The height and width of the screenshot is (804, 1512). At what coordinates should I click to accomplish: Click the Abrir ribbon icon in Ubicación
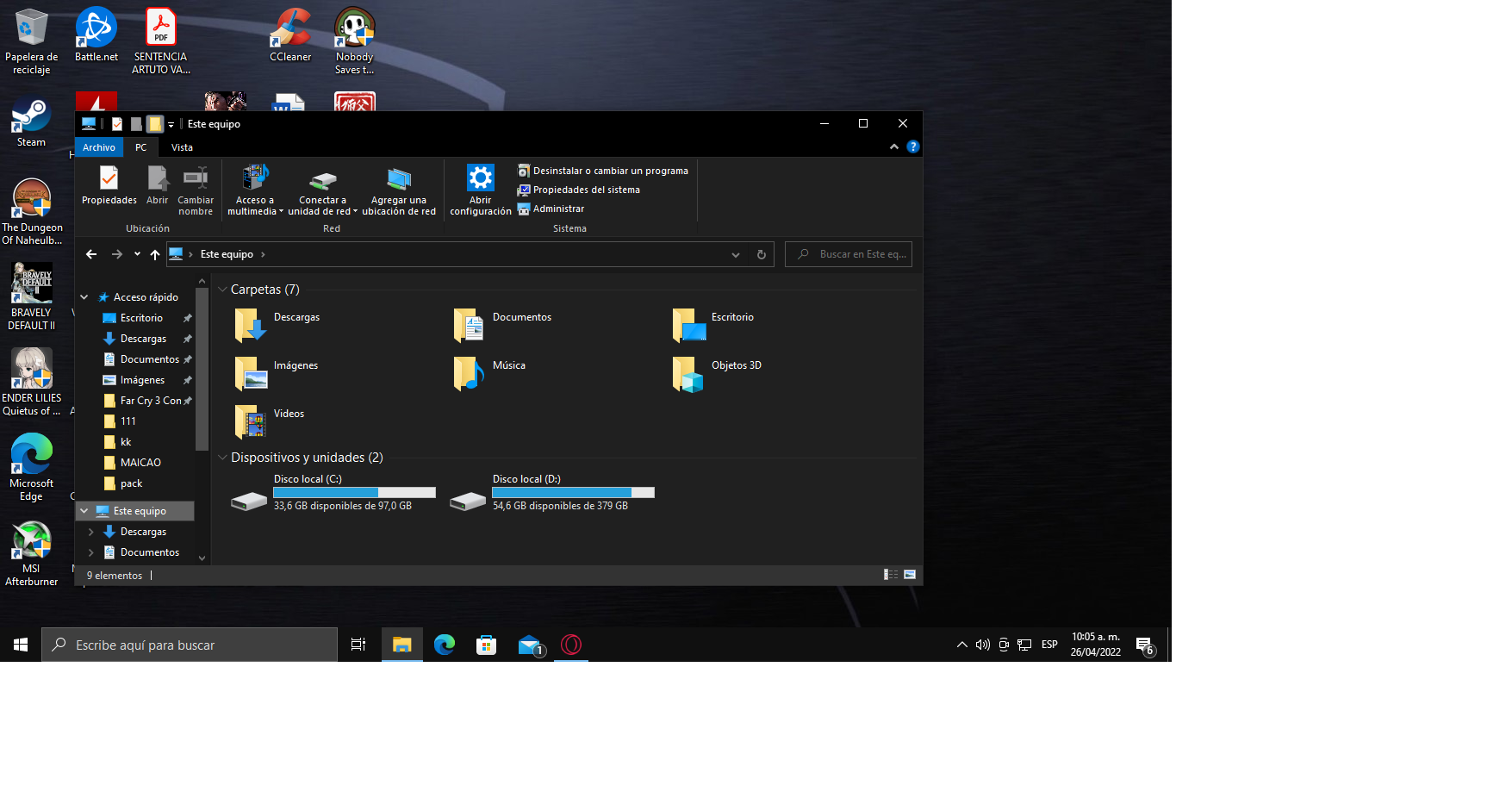click(157, 185)
